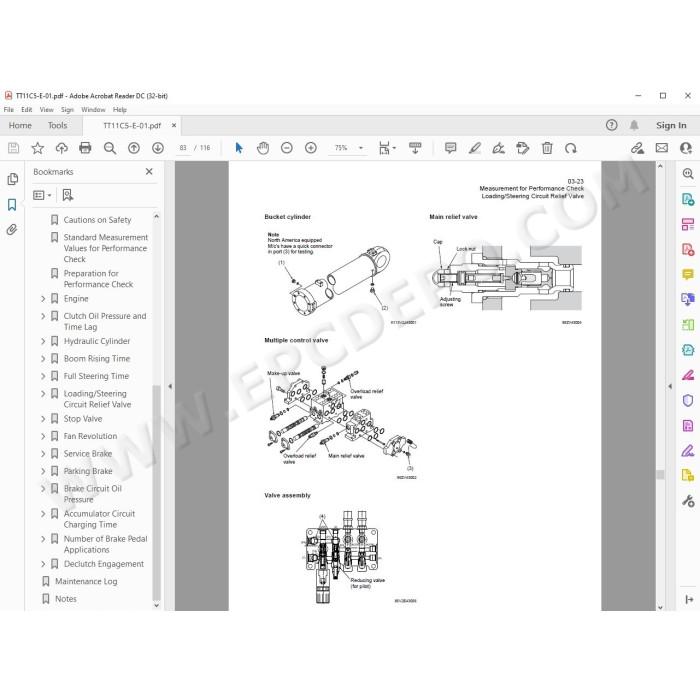Click the cloud upload icon
Viewport: 700px width, 700px height.
tap(62, 148)
